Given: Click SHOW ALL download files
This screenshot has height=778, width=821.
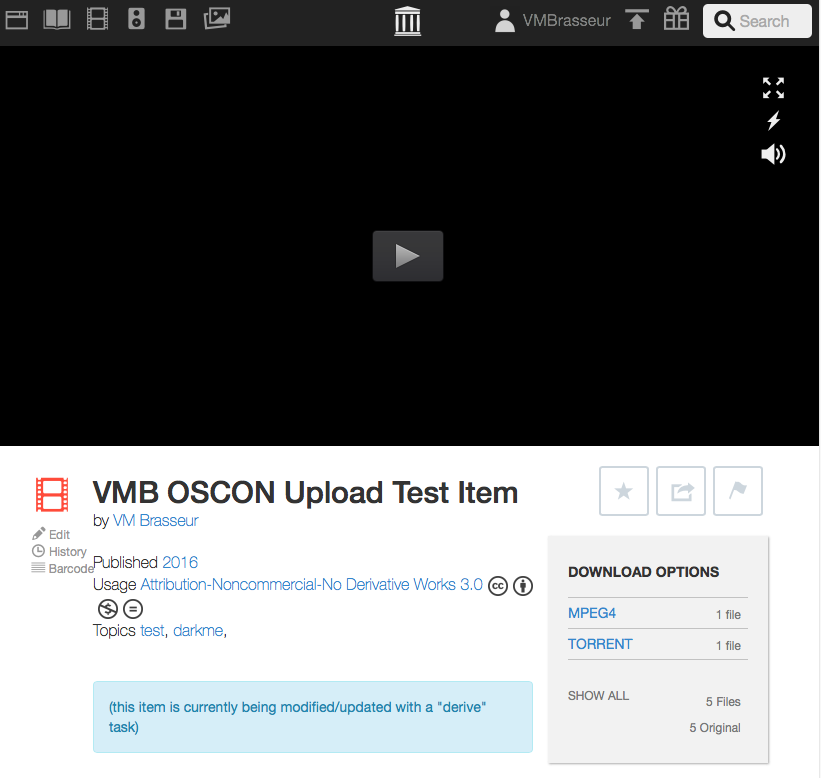Looking at the screenshot, I should [x=598, y=696].
